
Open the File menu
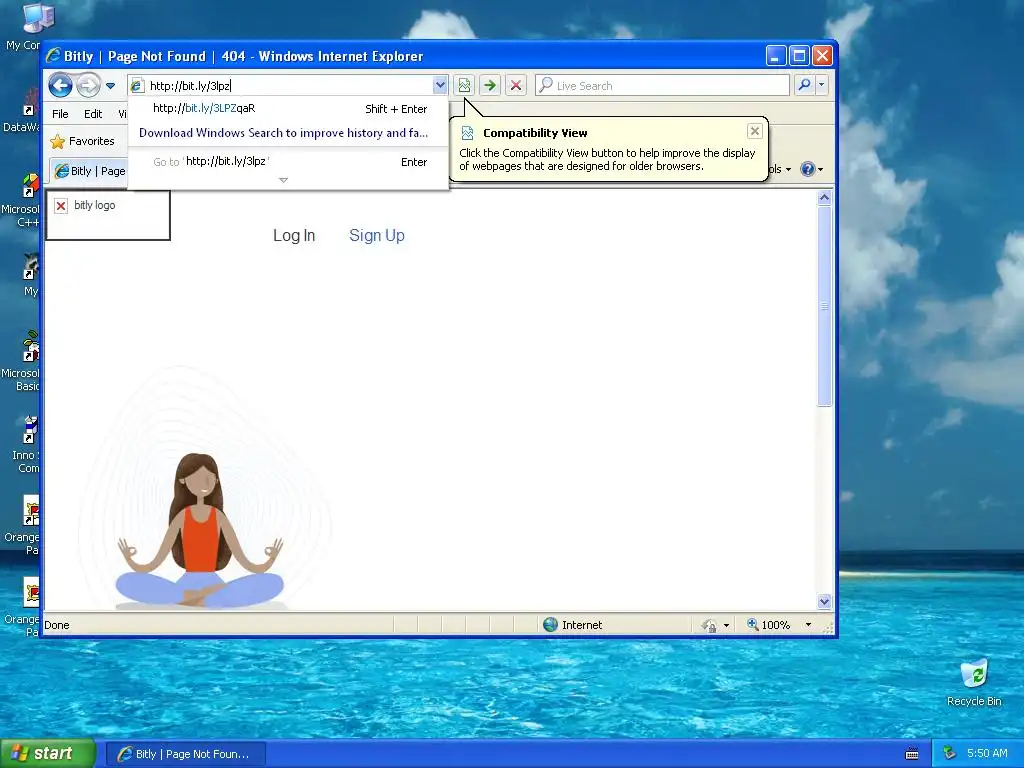60,114
